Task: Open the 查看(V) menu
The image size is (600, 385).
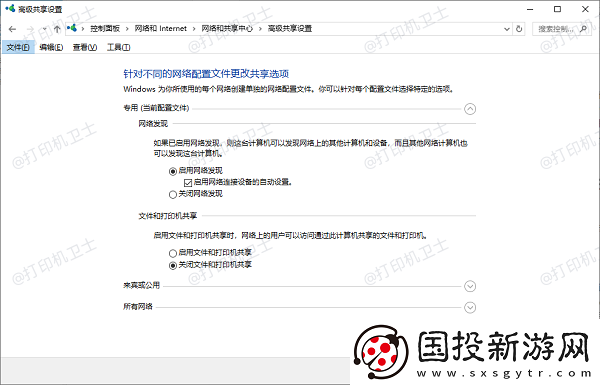Action: point(85,47)
